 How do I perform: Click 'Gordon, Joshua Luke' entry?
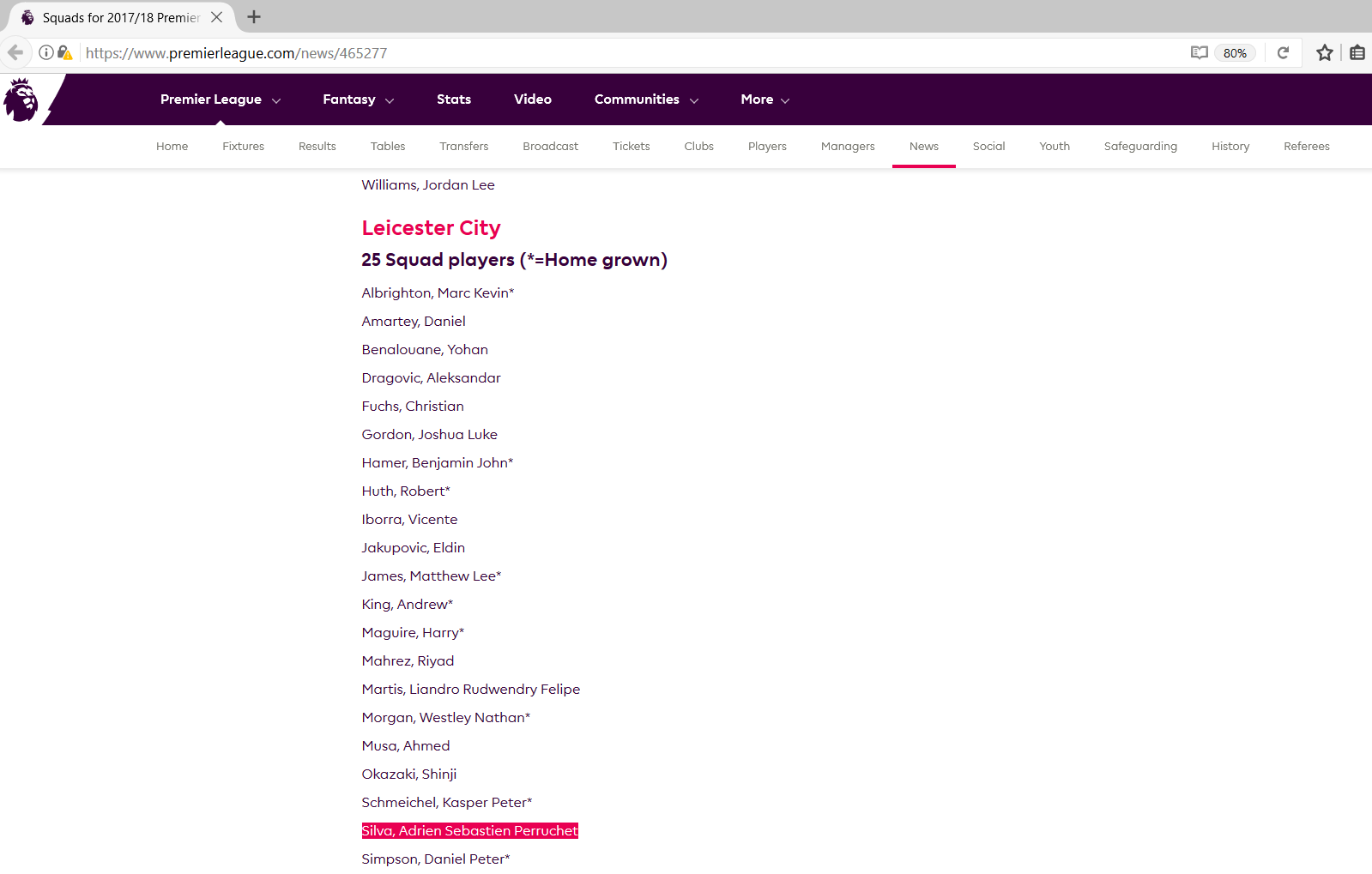[429, 435]
